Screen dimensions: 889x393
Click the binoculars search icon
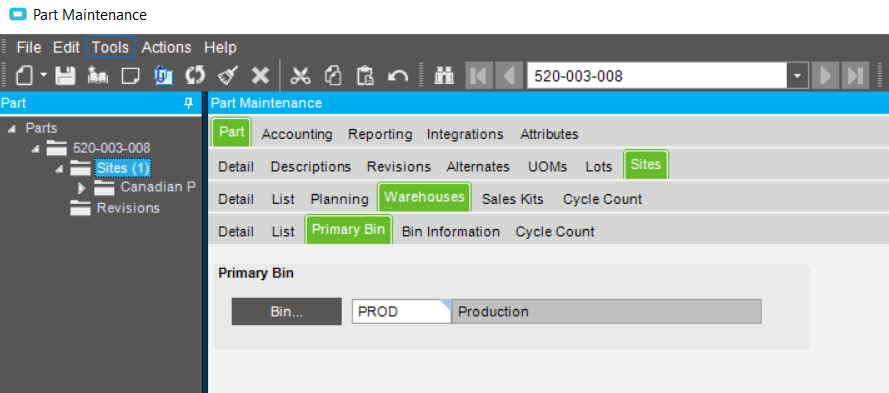coord(444,75)
